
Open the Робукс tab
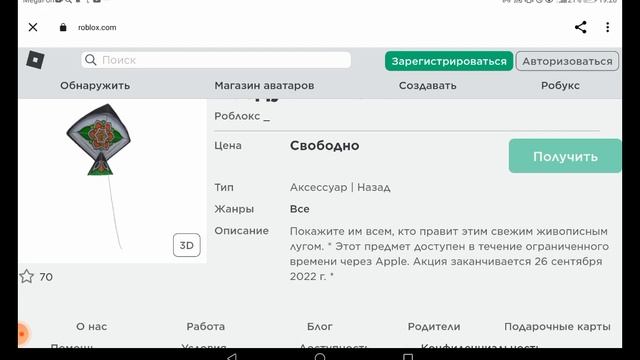[560, 86]
